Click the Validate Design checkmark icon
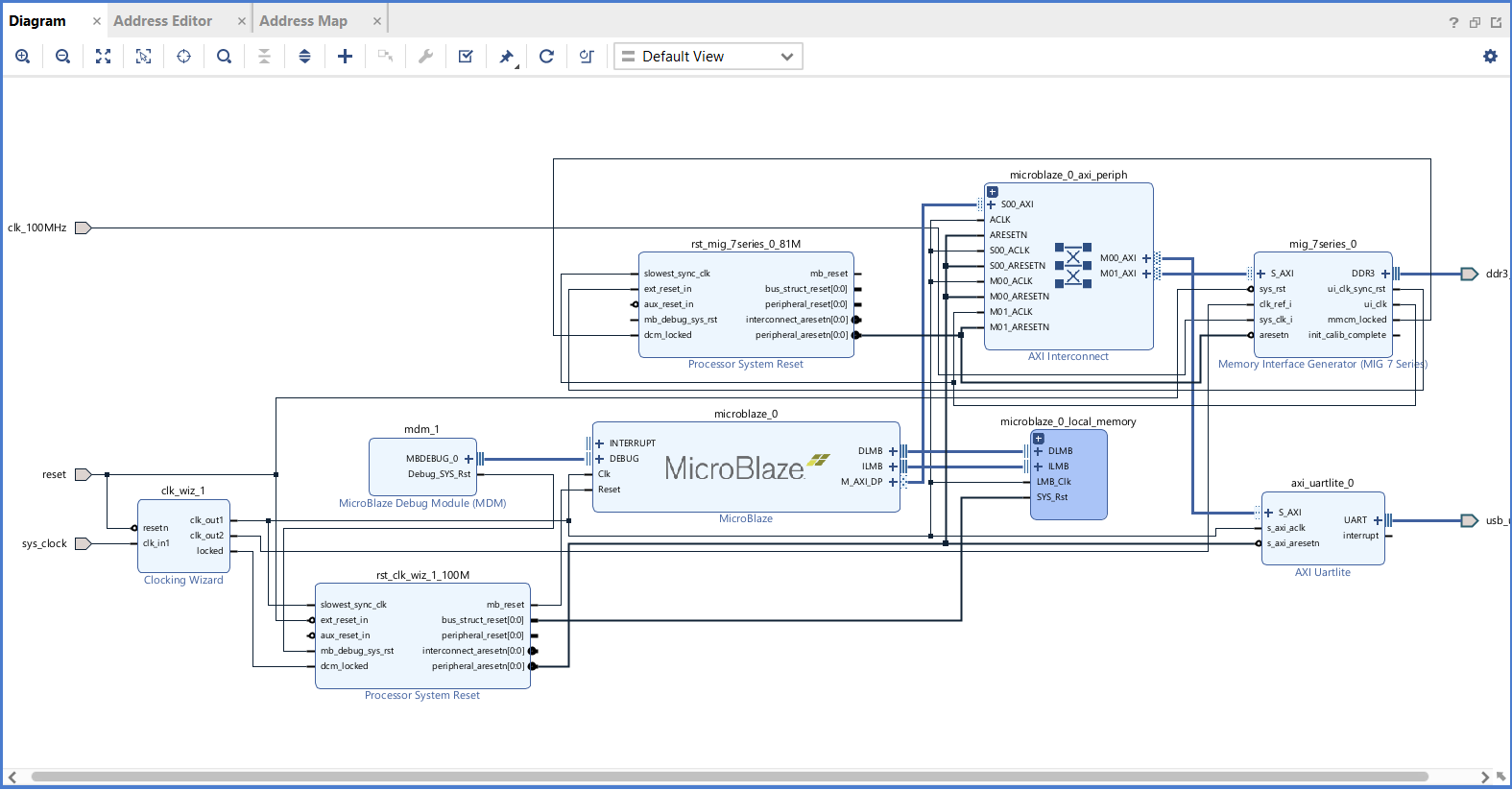 tap(467, 57)
